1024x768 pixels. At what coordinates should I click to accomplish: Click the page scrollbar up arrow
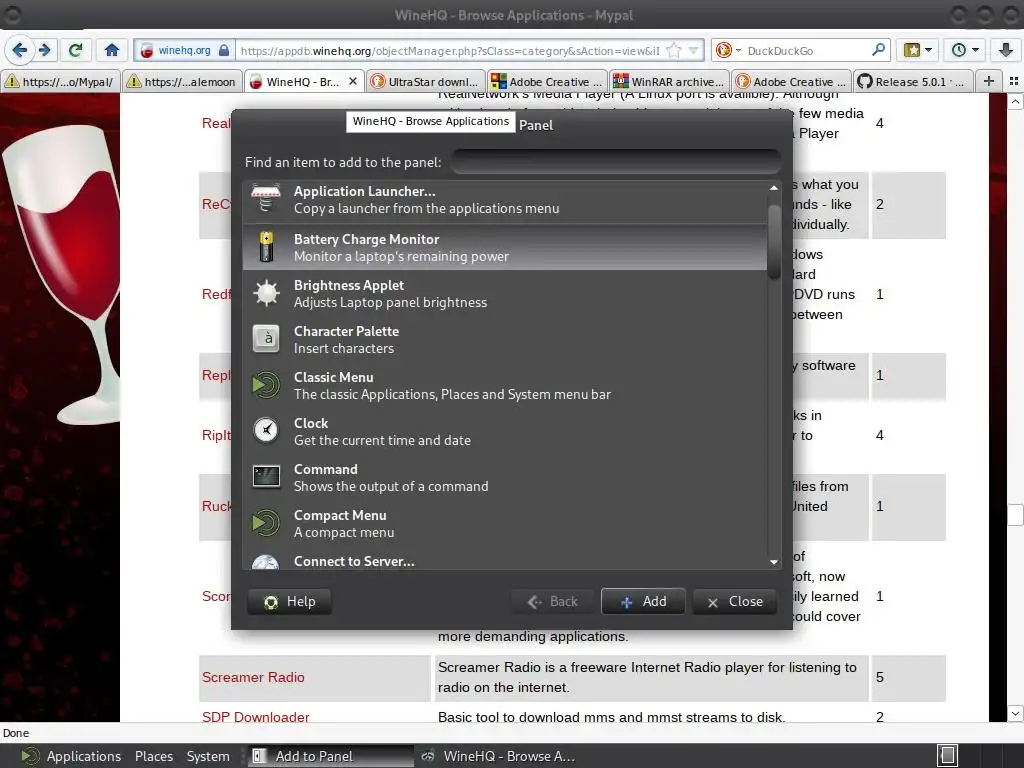[1015, 101]
